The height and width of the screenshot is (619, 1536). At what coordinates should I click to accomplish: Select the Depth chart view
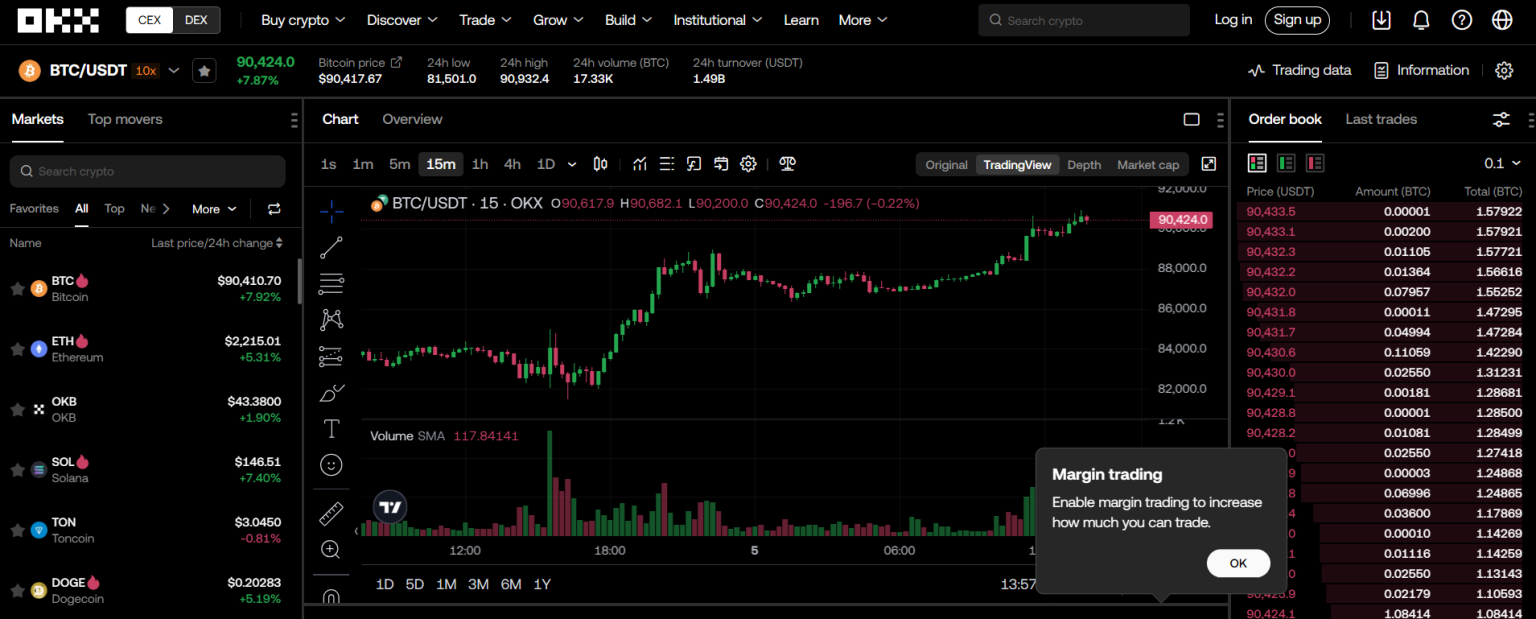tap(1084, 165)
